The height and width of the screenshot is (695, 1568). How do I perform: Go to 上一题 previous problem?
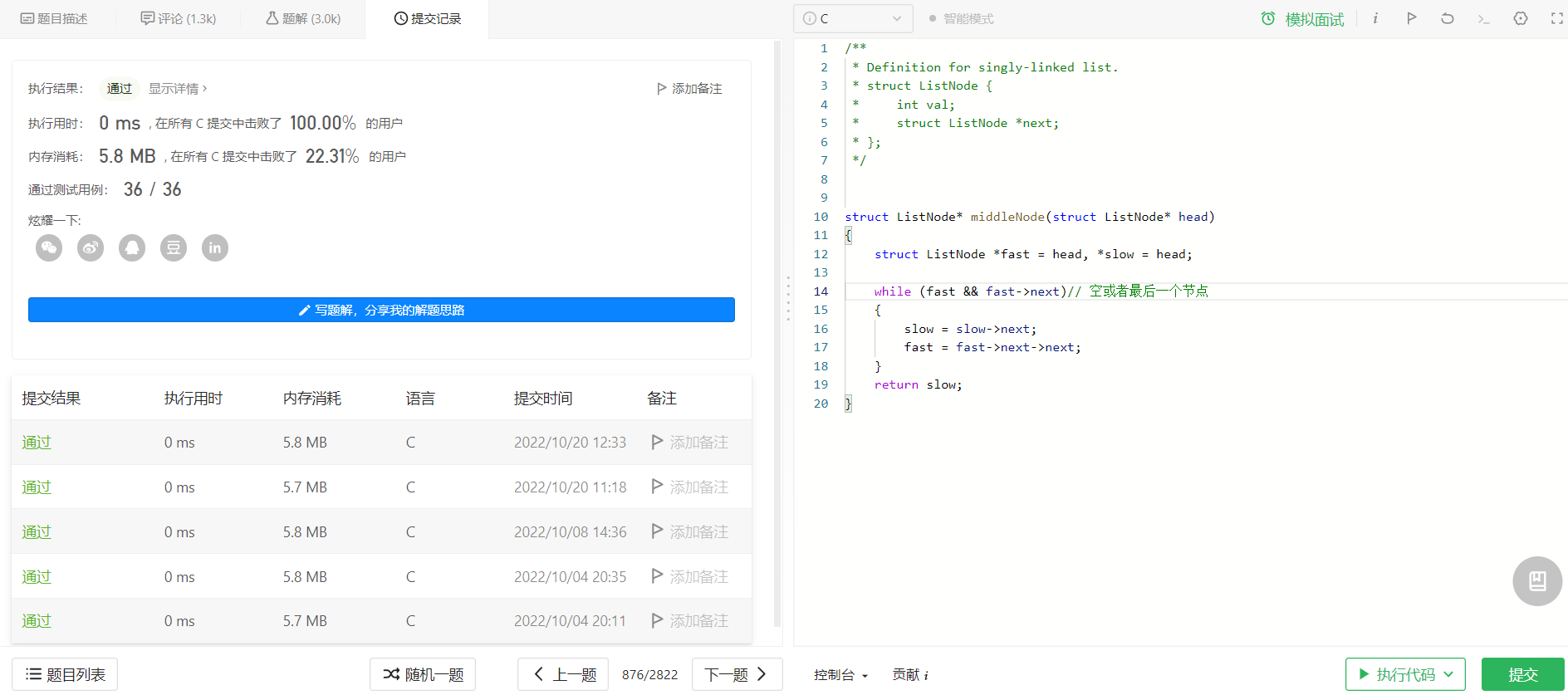point(563,674)
